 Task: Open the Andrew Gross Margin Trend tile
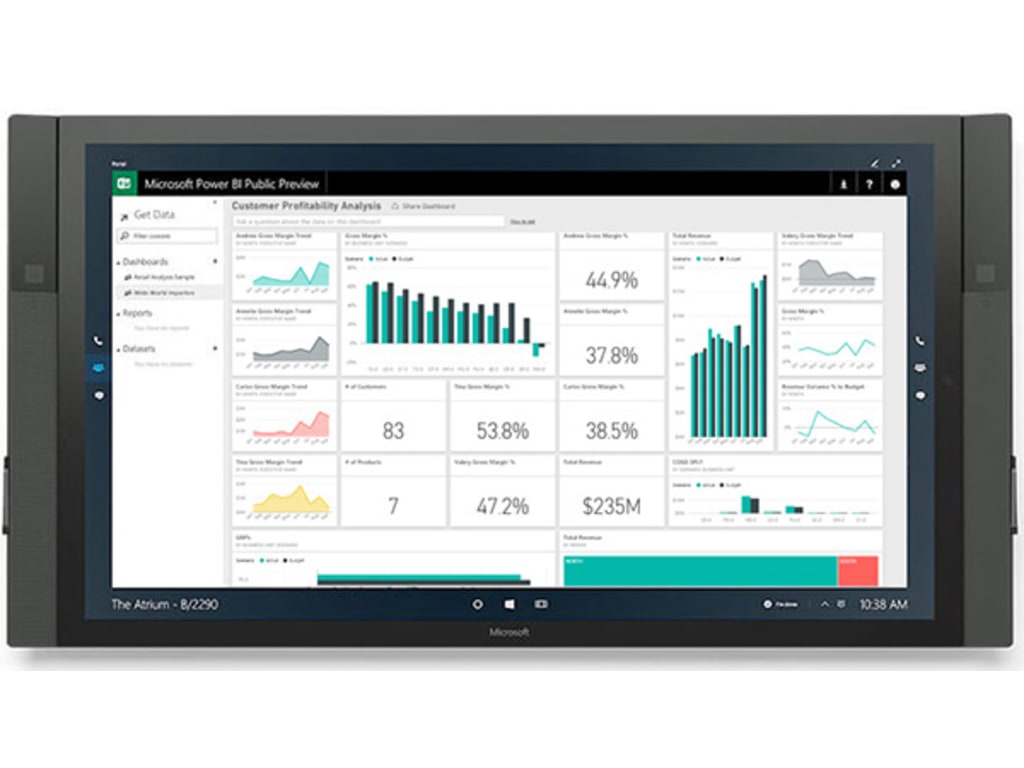pyautogui.click(x=285, y=266)
